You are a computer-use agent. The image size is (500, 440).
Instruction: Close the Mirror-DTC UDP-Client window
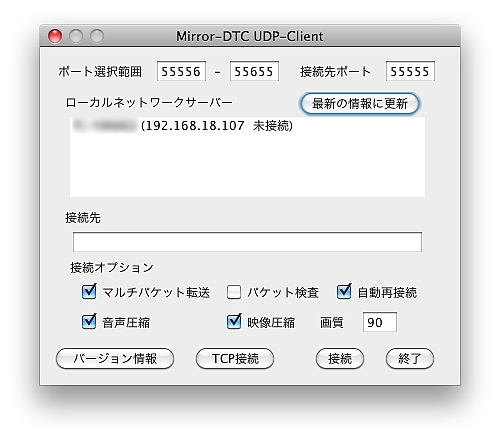pos(55,36)
